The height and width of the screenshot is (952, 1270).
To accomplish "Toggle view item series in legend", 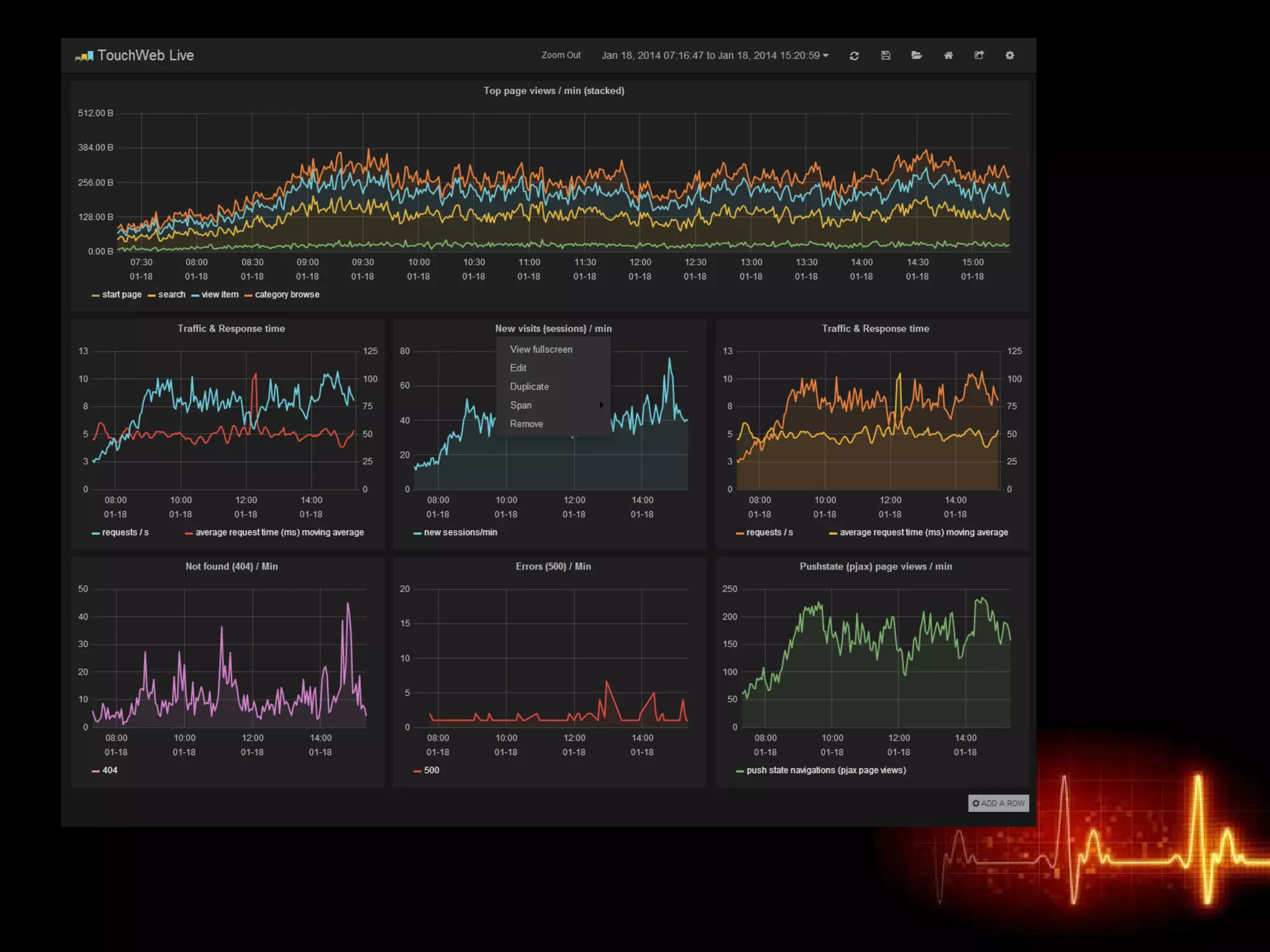I will 220,295.
